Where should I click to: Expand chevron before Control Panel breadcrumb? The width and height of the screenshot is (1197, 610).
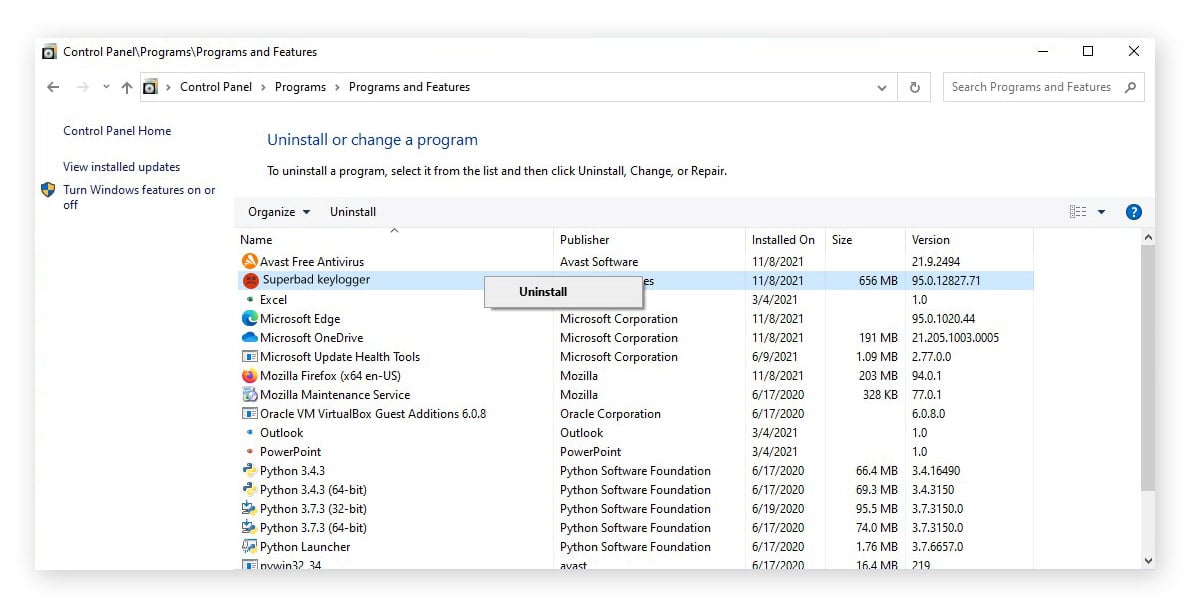coord(168,87)
